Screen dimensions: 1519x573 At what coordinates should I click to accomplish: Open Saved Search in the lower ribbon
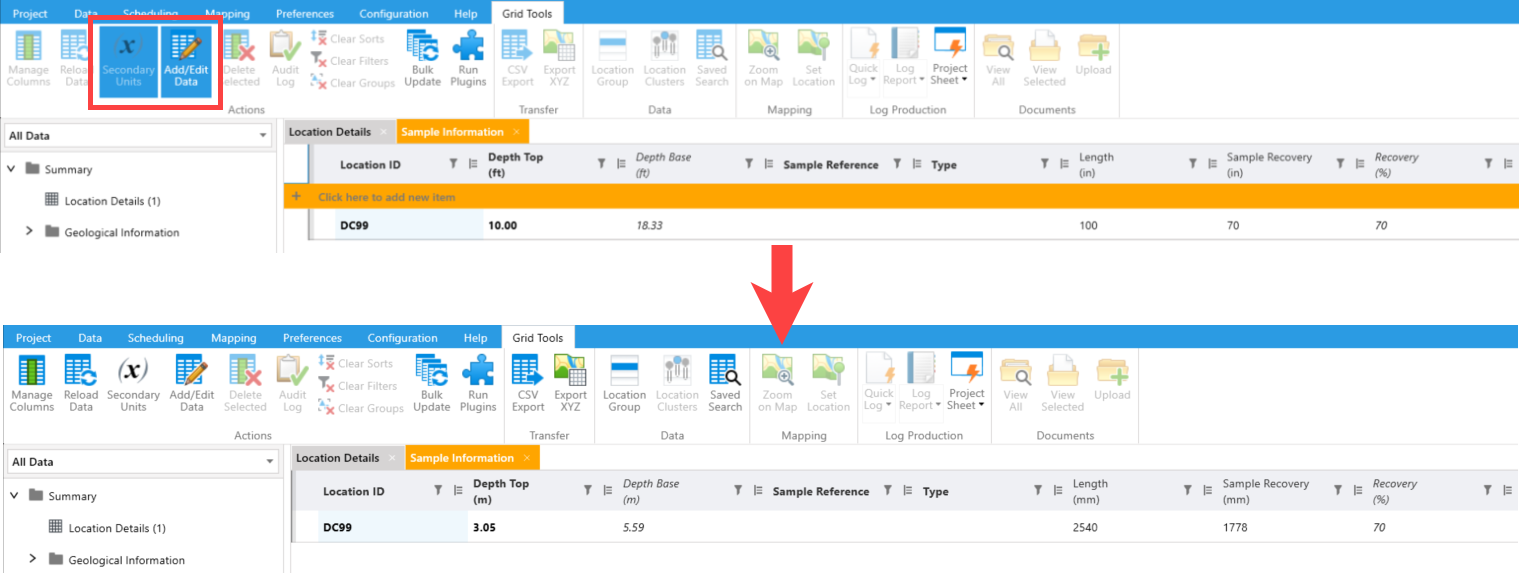[x=725, y=383]
